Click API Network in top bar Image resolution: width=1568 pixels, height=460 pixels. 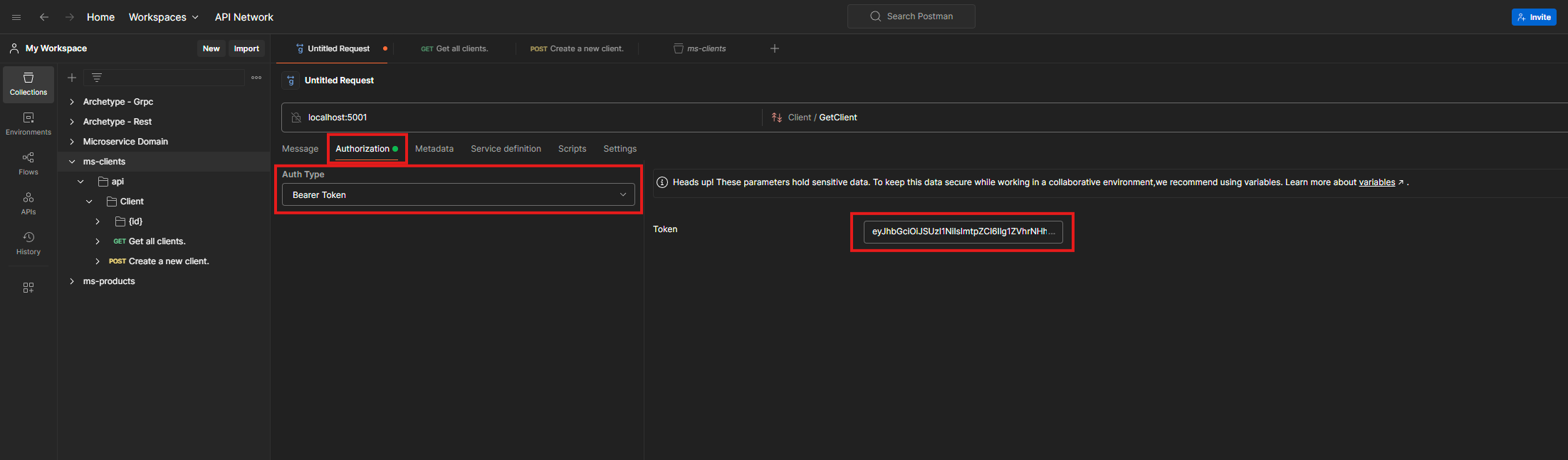244,17
